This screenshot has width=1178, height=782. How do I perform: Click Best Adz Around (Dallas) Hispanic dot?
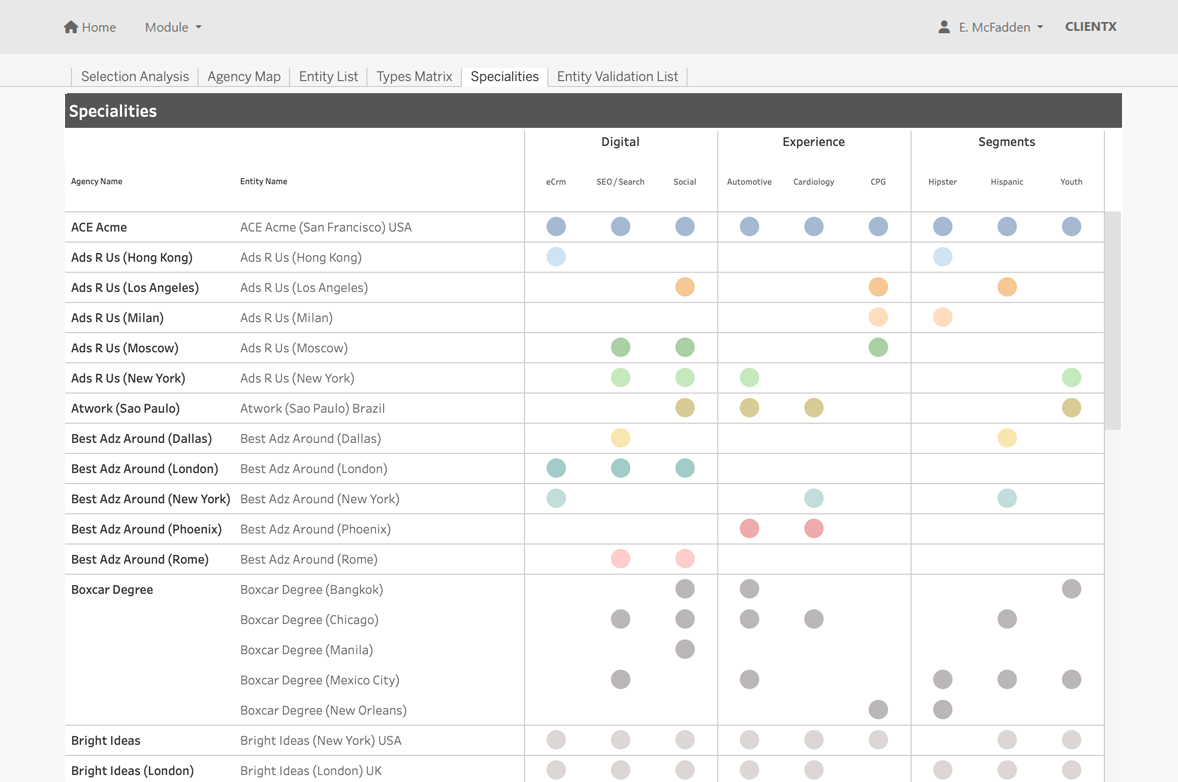click(1007, 437)
